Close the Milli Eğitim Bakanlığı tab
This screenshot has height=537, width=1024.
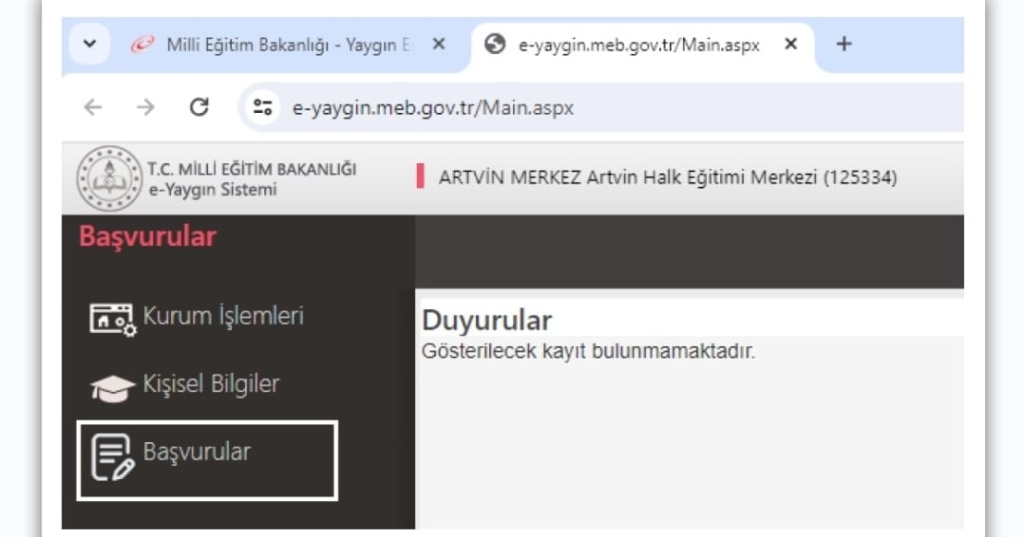(438, 45)
